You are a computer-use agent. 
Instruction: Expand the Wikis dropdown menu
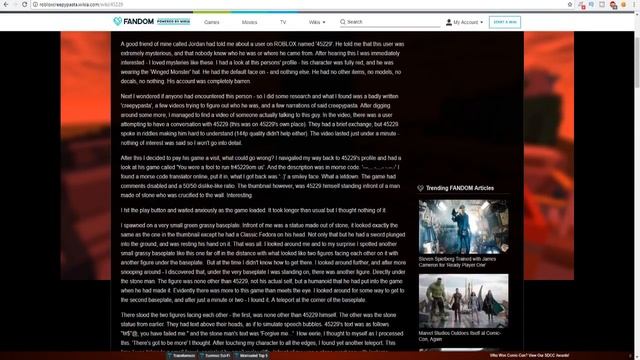pos(317,22)
